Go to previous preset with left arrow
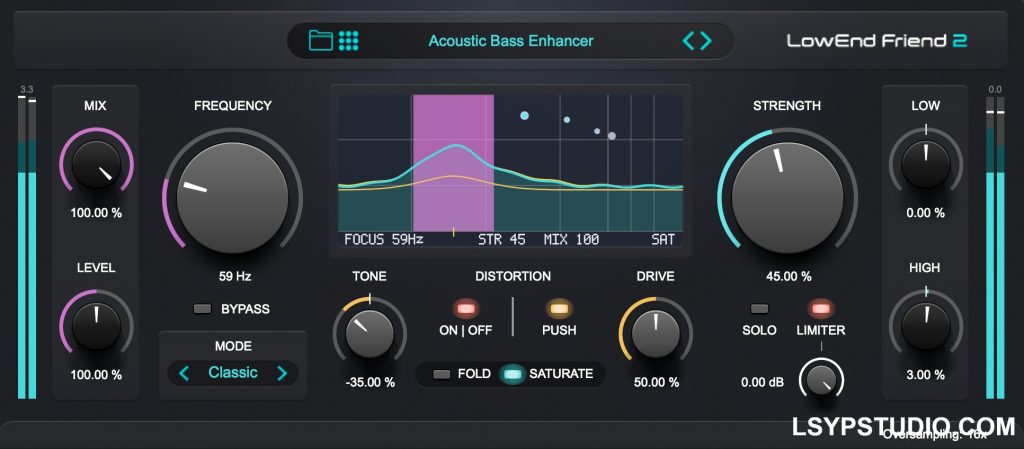The image size is (1024, 449). pos(688,41)
